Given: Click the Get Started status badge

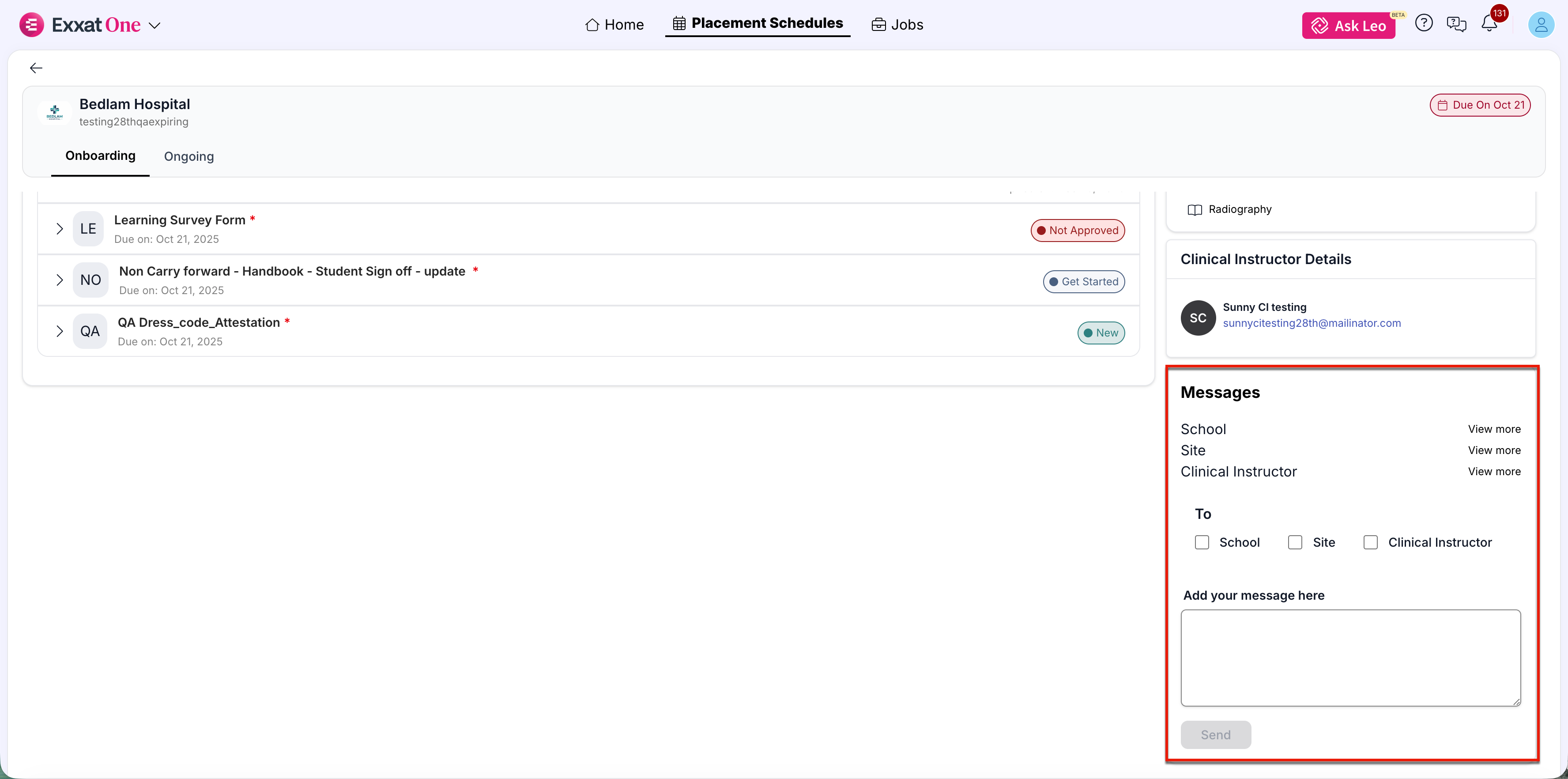Looking at the screenshot, I should click(1083, 281).
